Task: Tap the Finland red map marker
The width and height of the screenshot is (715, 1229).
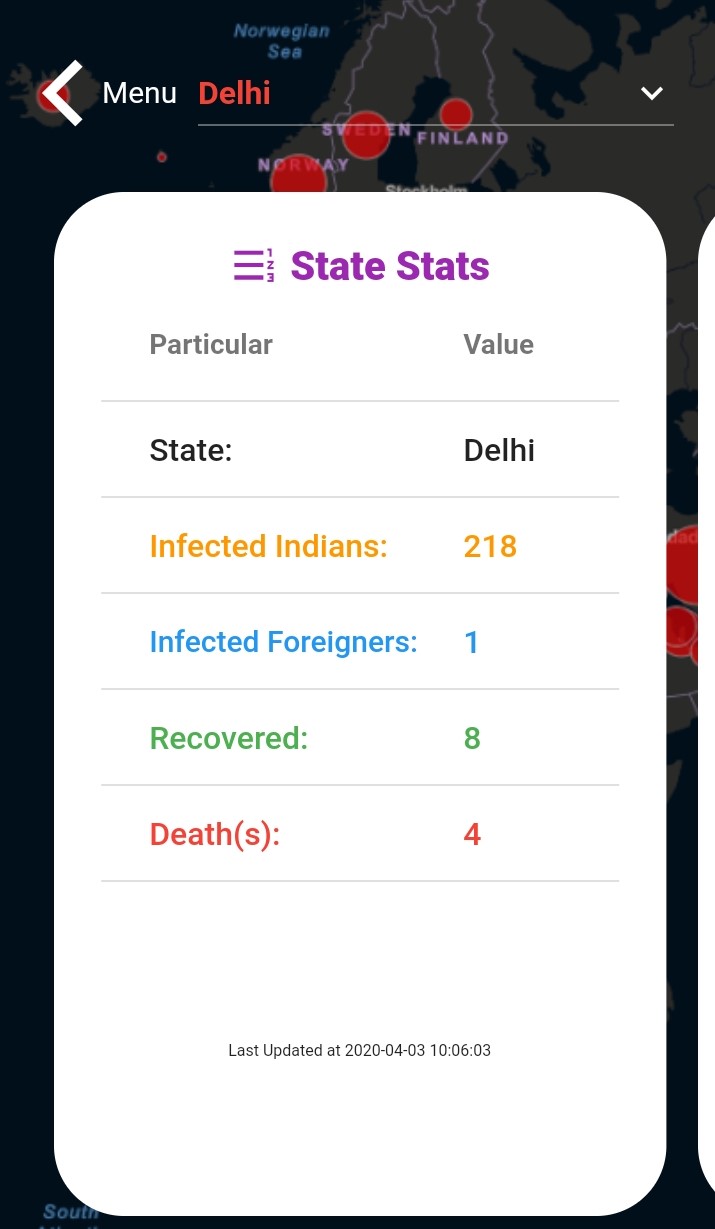Action: pos(456,114)
